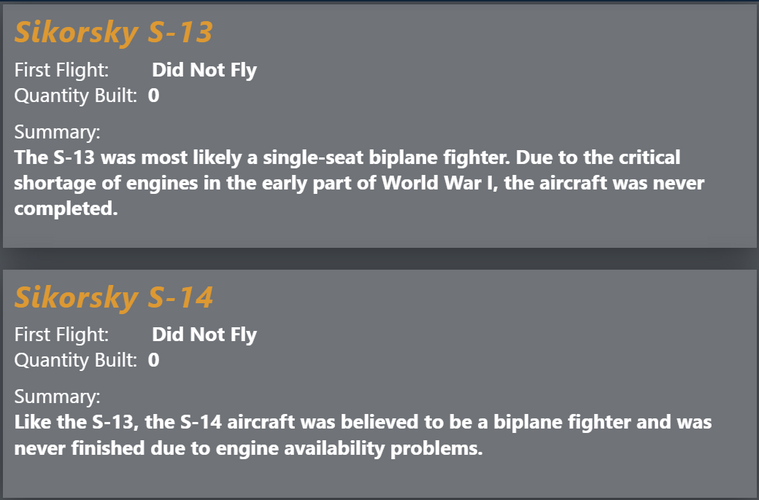Click the dark divider between the cards

380,259
